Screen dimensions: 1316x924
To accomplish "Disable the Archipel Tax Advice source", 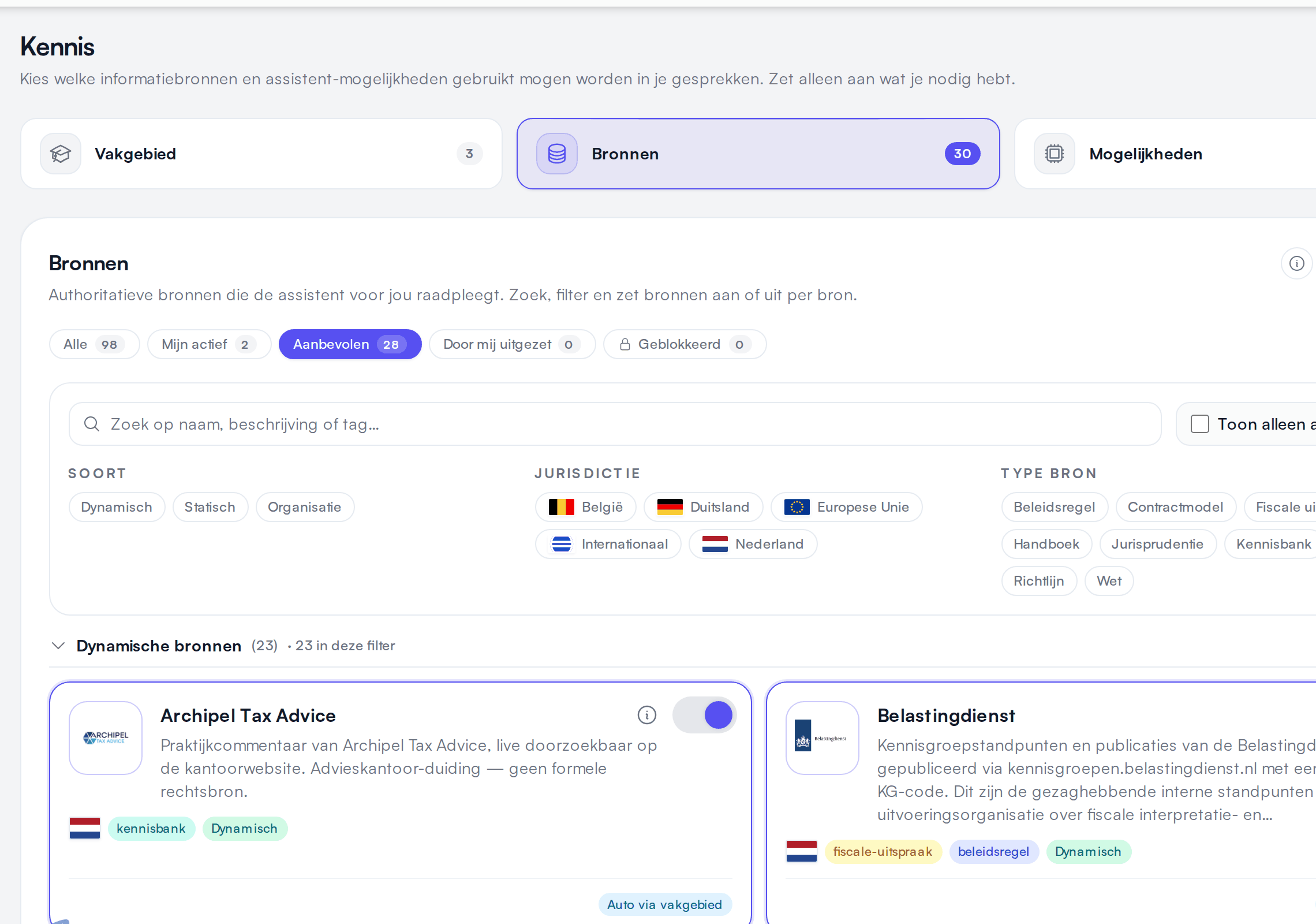I will [704, 715].
